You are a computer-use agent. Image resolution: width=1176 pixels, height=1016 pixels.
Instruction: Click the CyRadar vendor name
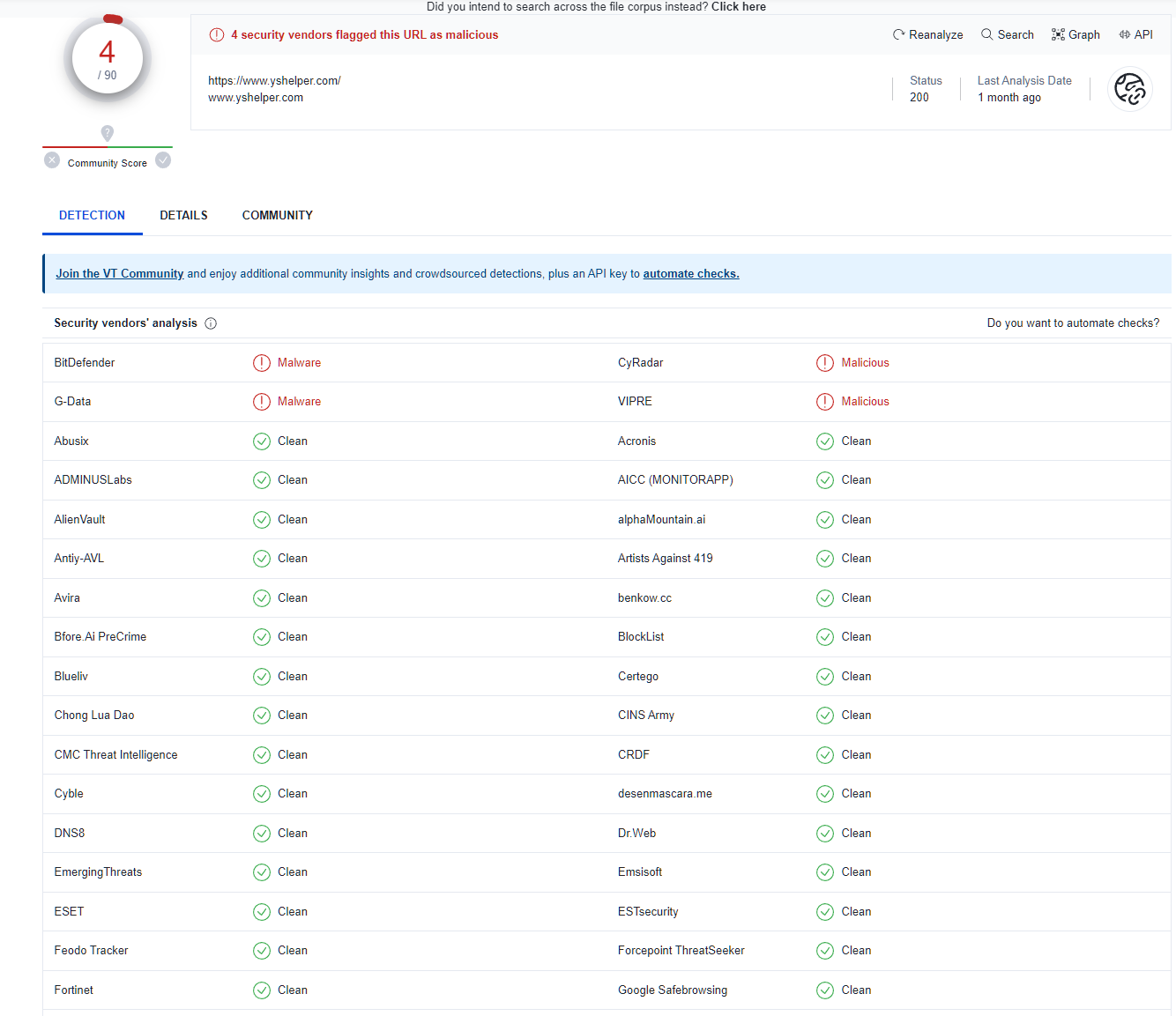coord(641,363)
